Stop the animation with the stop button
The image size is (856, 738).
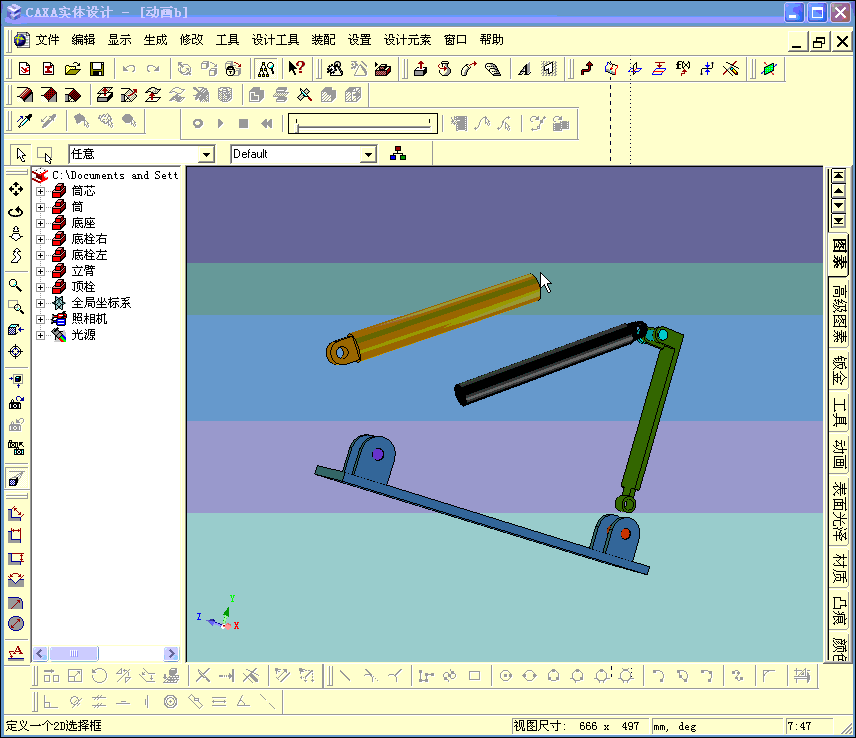pos(243,124)
